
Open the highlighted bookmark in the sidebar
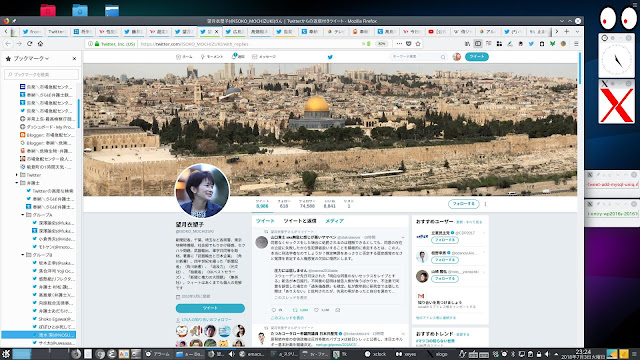tap(38, 335)
